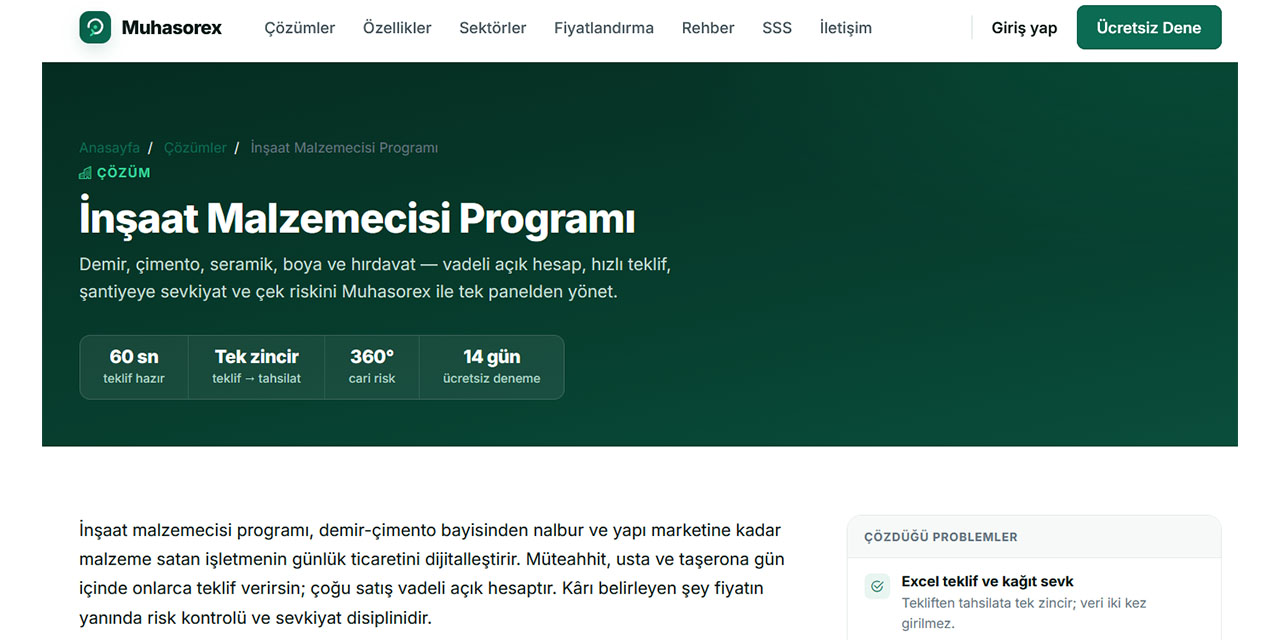Screen dimensions: 1280x640
Task: Click the 60 sn teklif hazır stat
Action: coord(134,367)
